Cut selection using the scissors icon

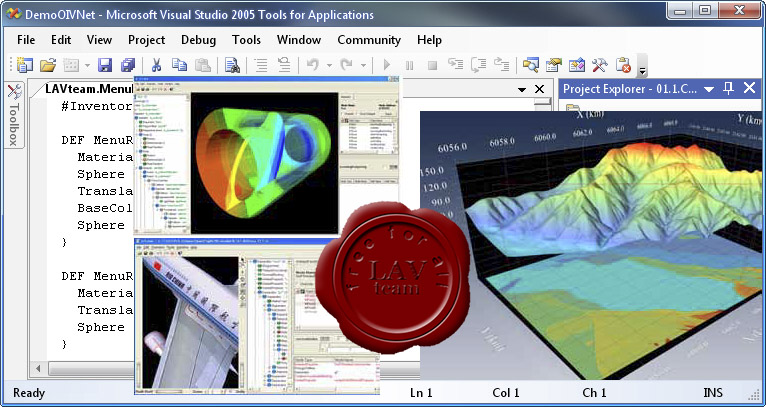tap(156, 64)
